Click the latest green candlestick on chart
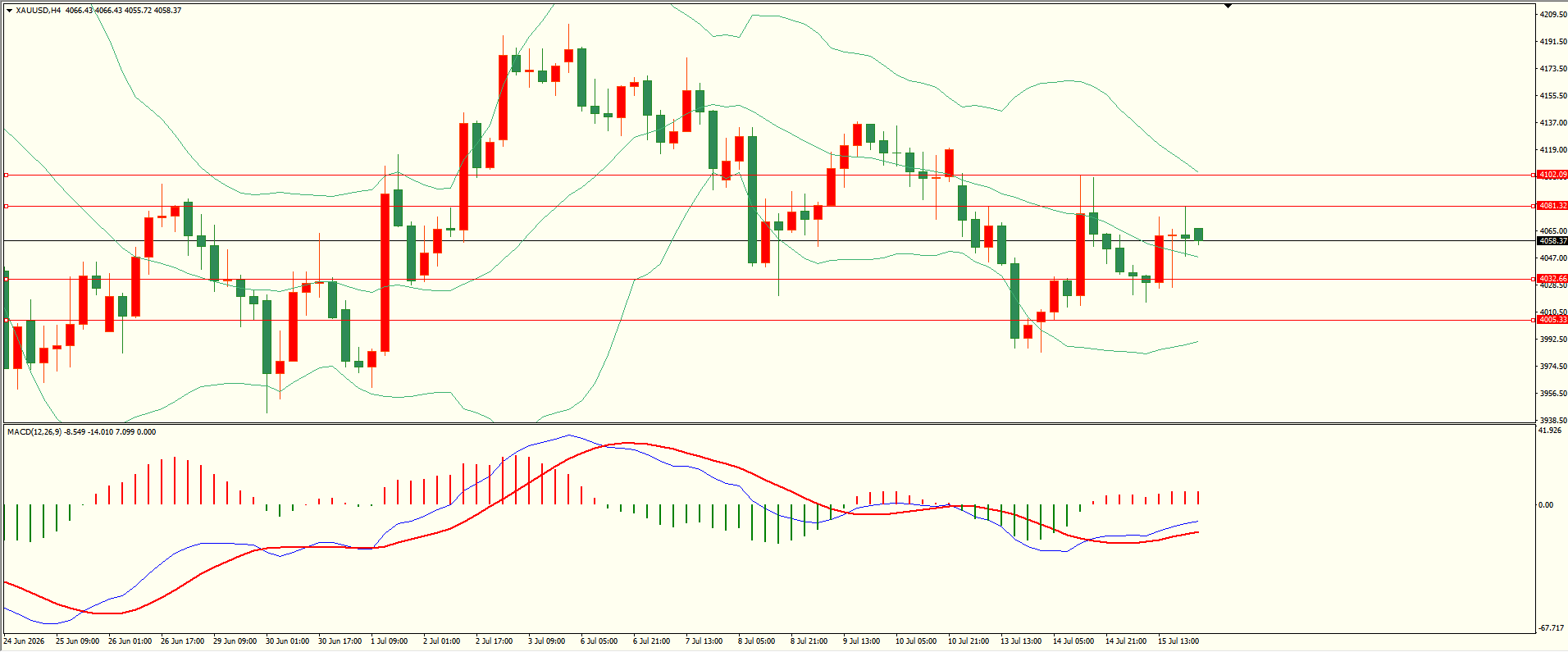The height and width of the screenshot is (652, 1568). pyautogui.click(x=1198, y=235)
